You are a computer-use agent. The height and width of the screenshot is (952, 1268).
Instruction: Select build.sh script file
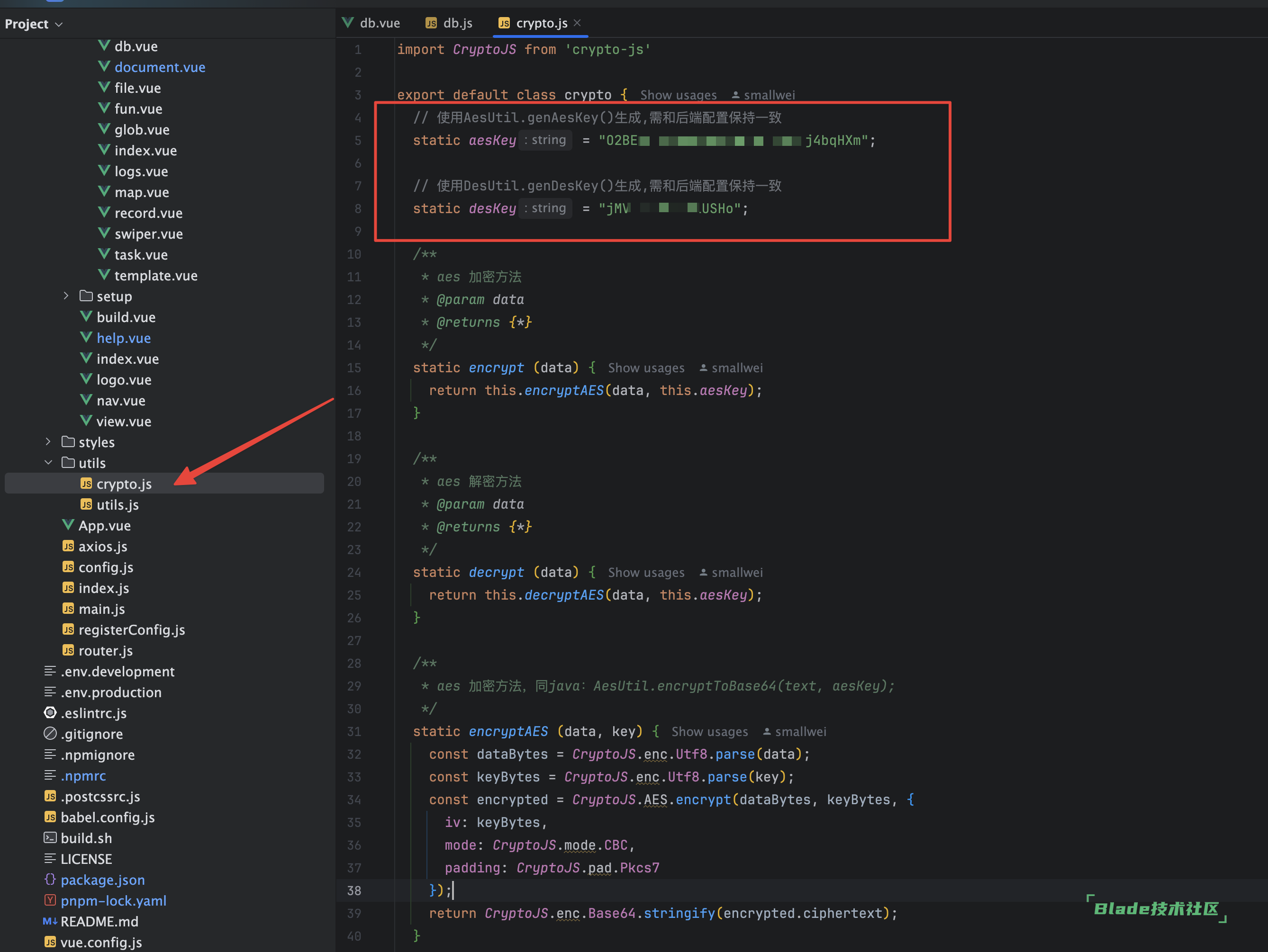[x=87, y=838]
